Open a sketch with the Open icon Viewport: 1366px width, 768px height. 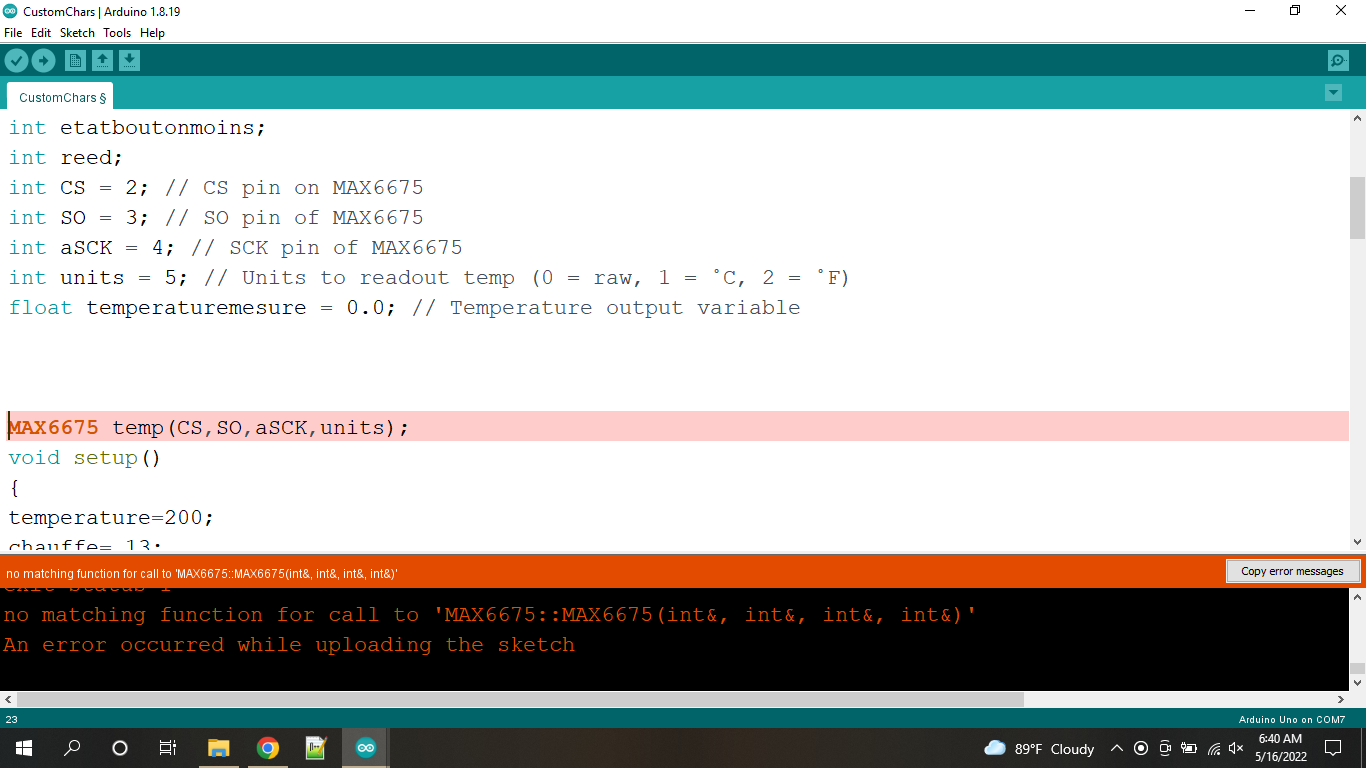(x=102, y=61)
